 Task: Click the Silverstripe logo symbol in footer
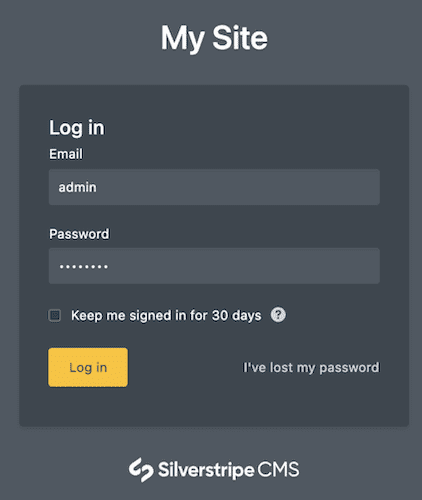pos(141,470)
